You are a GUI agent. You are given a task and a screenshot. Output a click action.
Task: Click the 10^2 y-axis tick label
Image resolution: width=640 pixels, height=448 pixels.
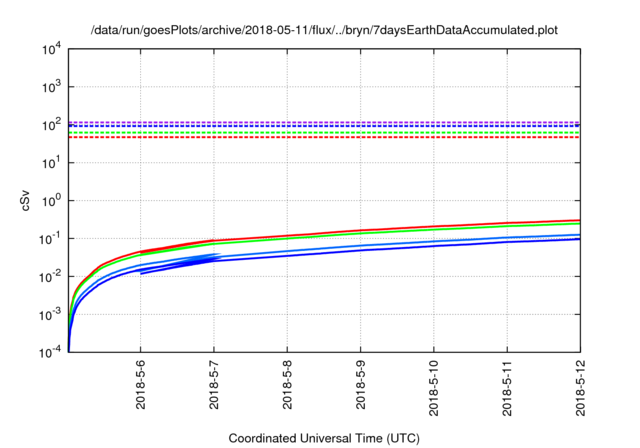point(51,124)
